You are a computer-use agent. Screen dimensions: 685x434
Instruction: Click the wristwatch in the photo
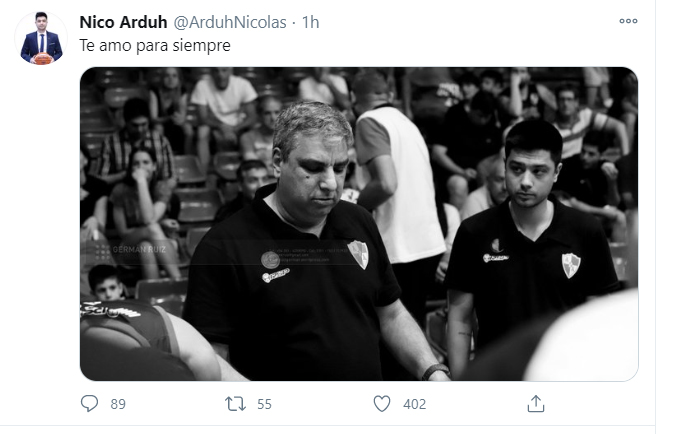(x=435, y=372)
